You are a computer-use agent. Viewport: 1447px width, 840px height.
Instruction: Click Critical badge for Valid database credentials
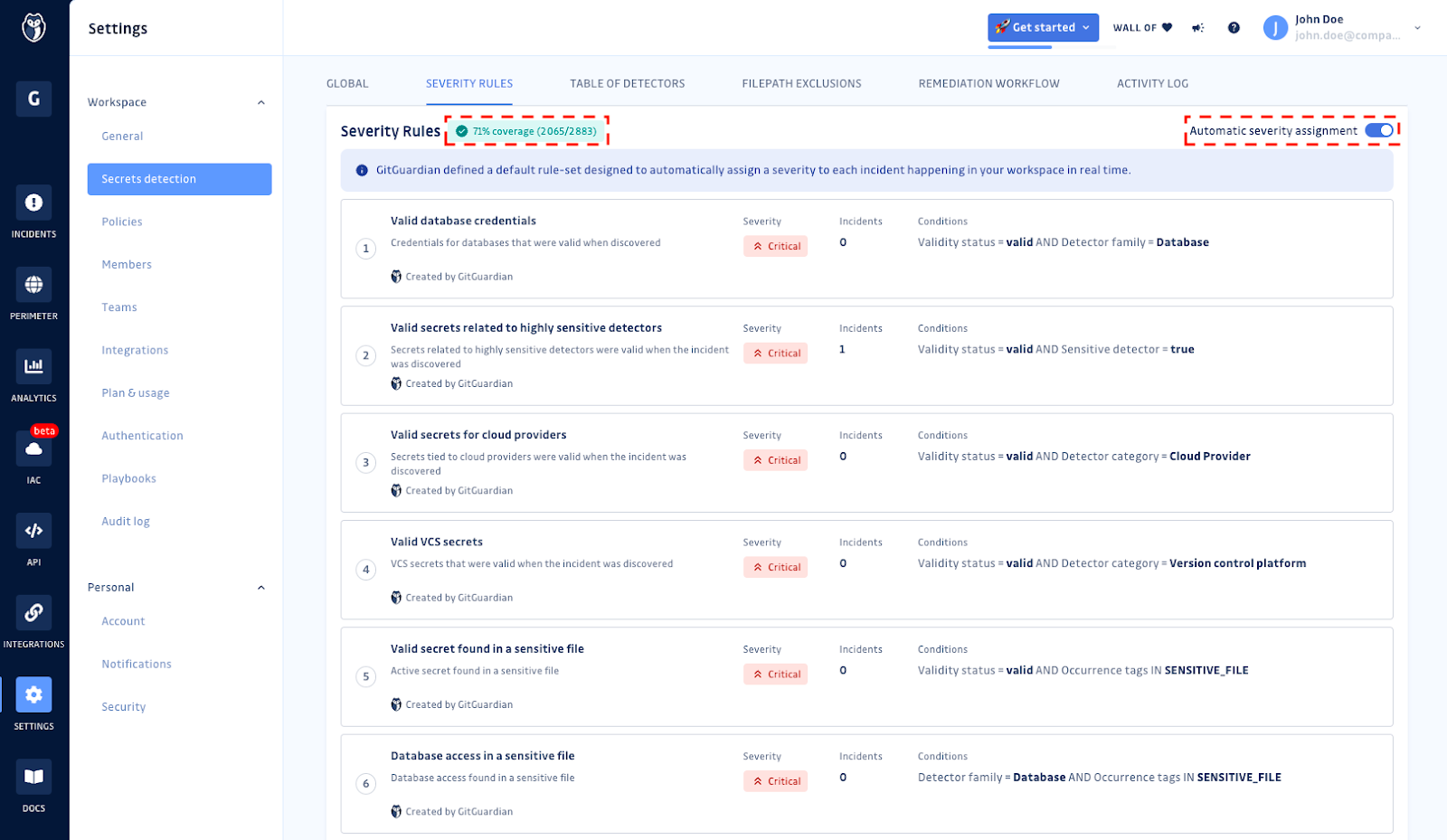coord(775,246)
